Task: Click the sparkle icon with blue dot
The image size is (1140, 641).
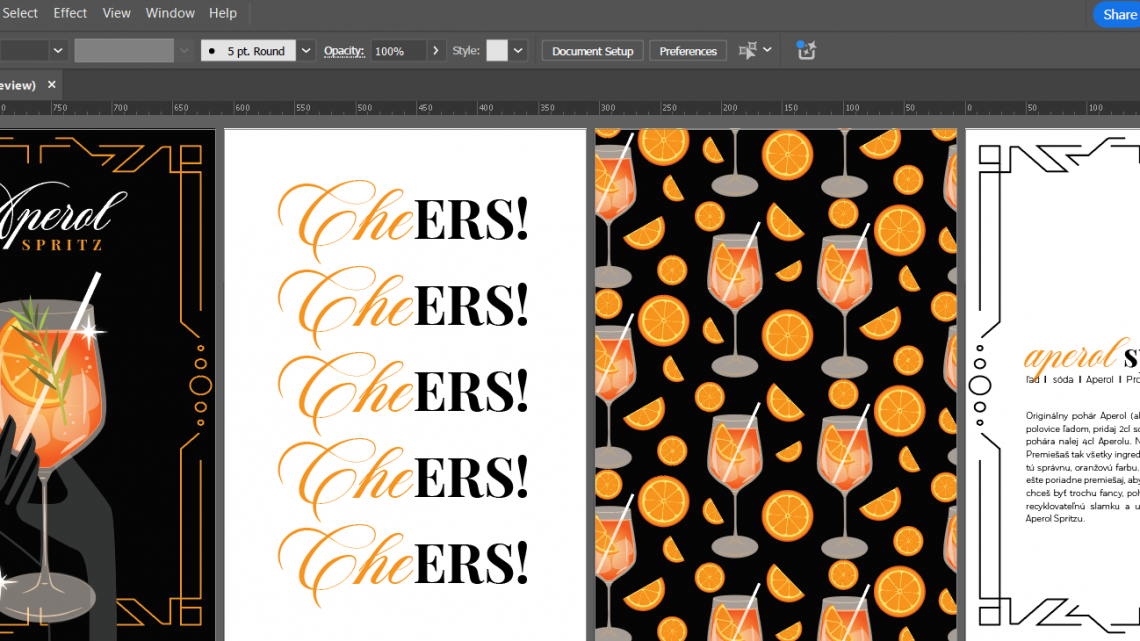Action: tap(806, 50)
